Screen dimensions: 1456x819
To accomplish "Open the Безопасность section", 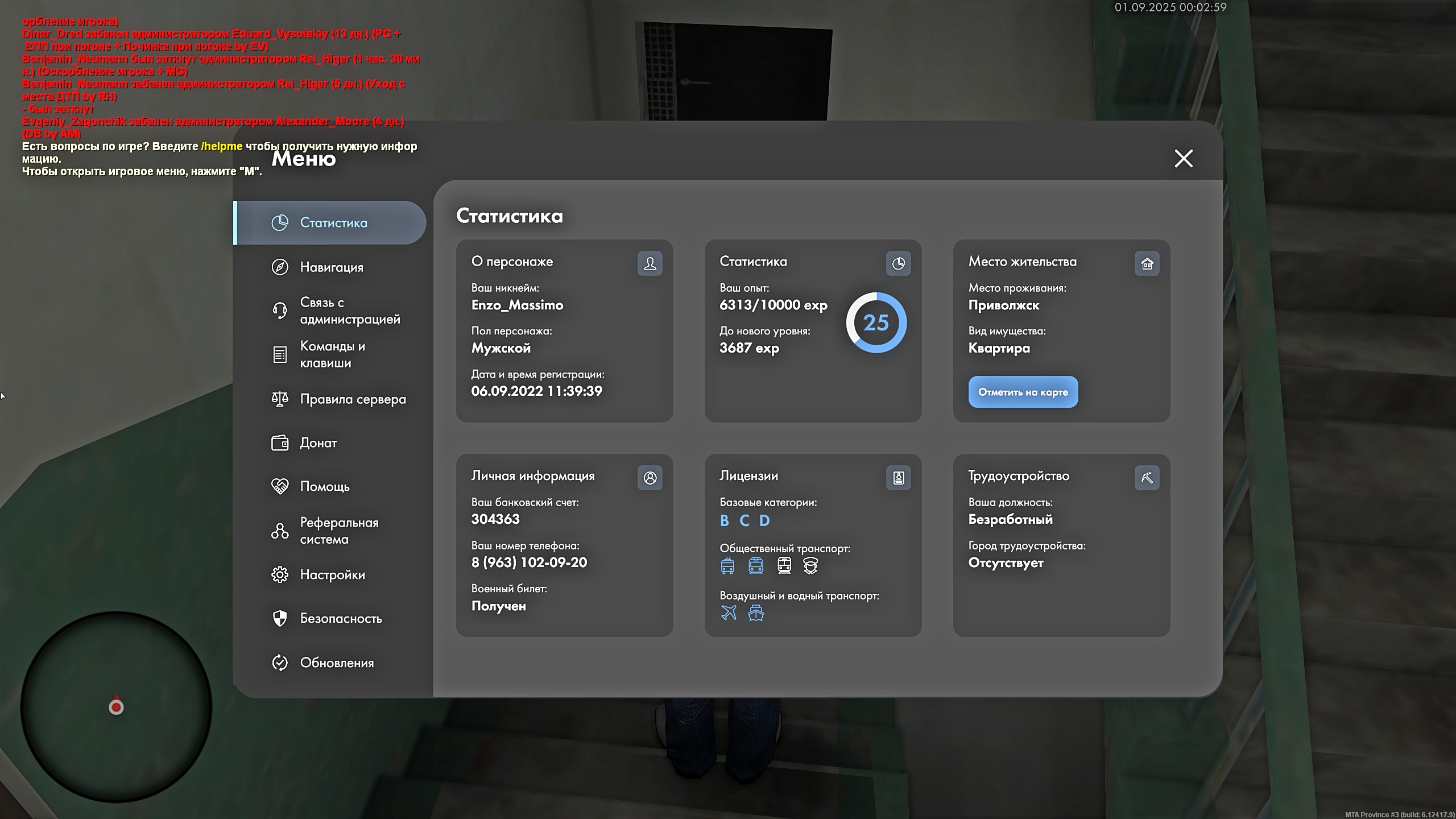I will tap(340, 618).
